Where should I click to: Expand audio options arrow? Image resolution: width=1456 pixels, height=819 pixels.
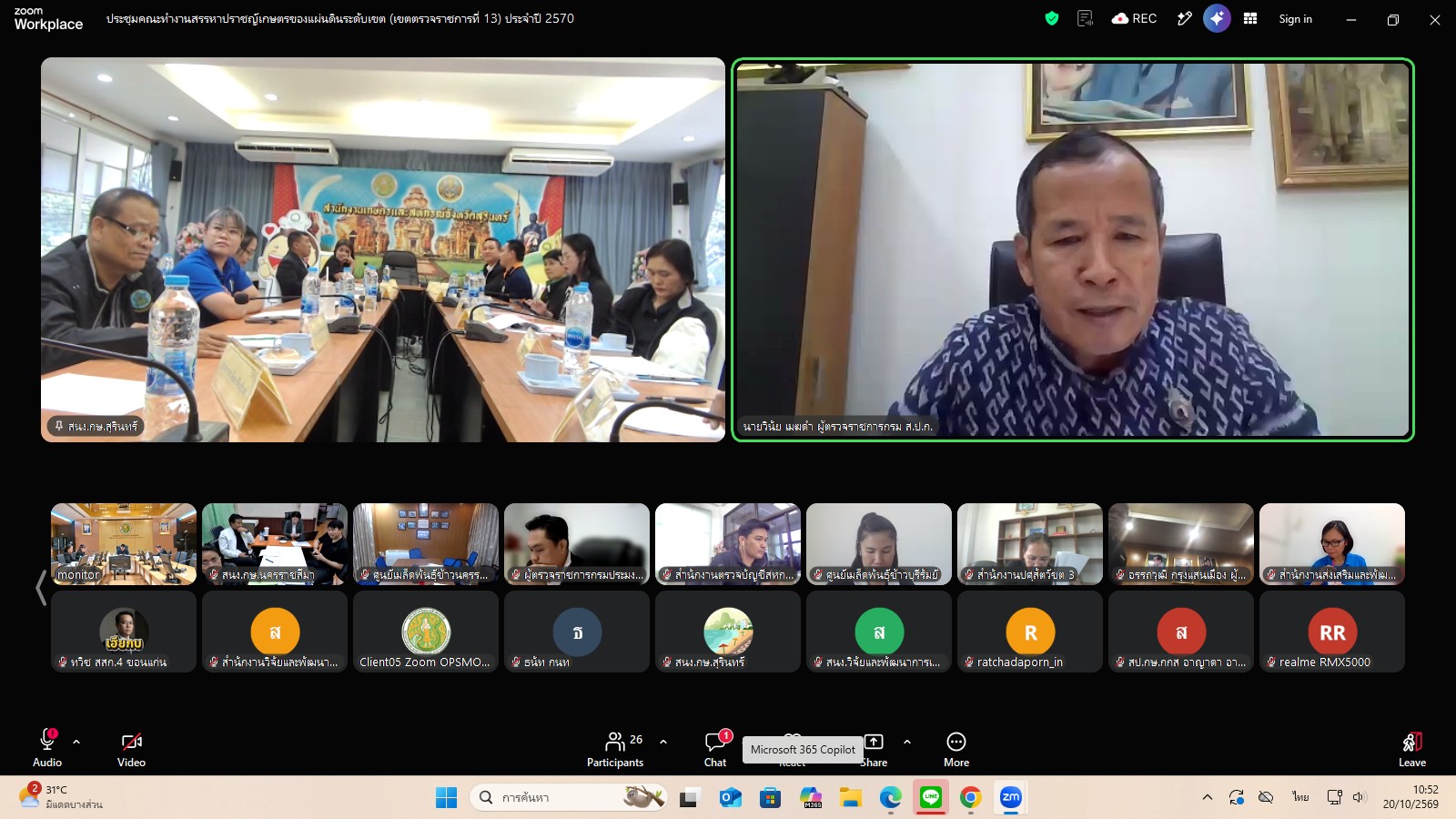click(76, 742)
